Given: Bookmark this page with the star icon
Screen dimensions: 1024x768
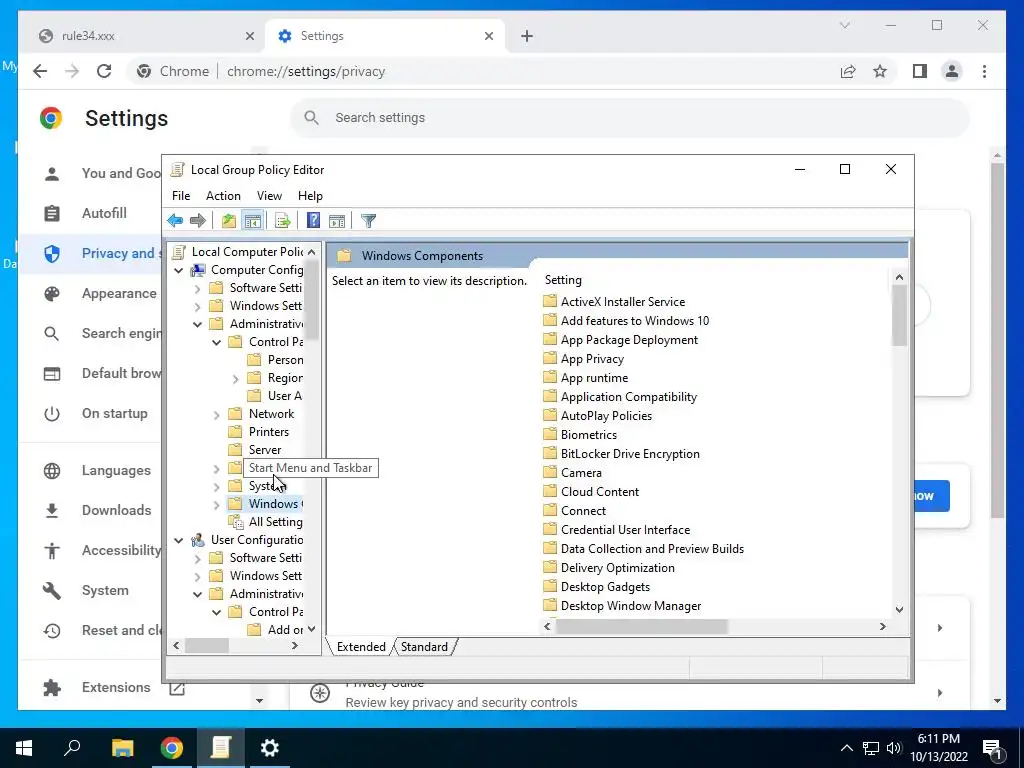Looking at the screenshot, I should pos(880,71).
